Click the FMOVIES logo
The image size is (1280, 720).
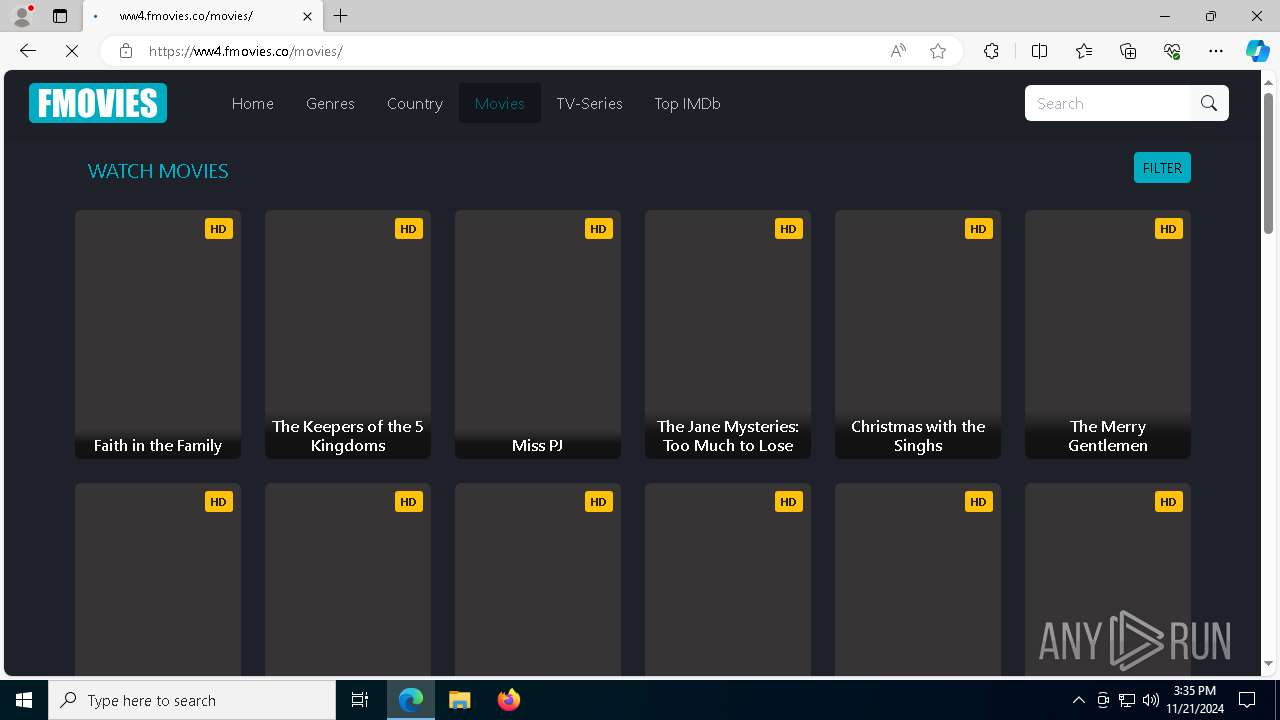pos(98,103)
